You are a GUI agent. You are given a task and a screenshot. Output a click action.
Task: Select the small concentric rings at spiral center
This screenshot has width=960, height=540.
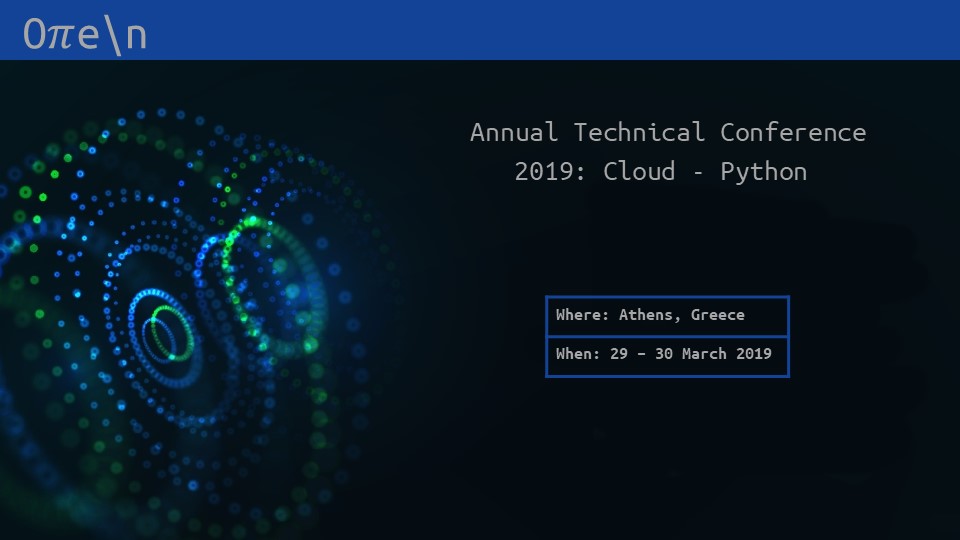(165, 333)
